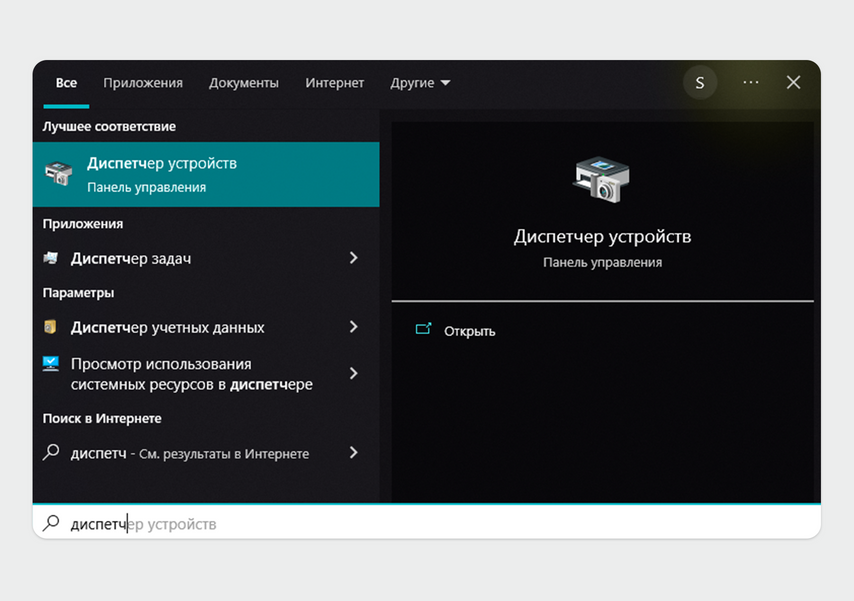
Task: Close the search panel
Action: [x=794, y=82]
